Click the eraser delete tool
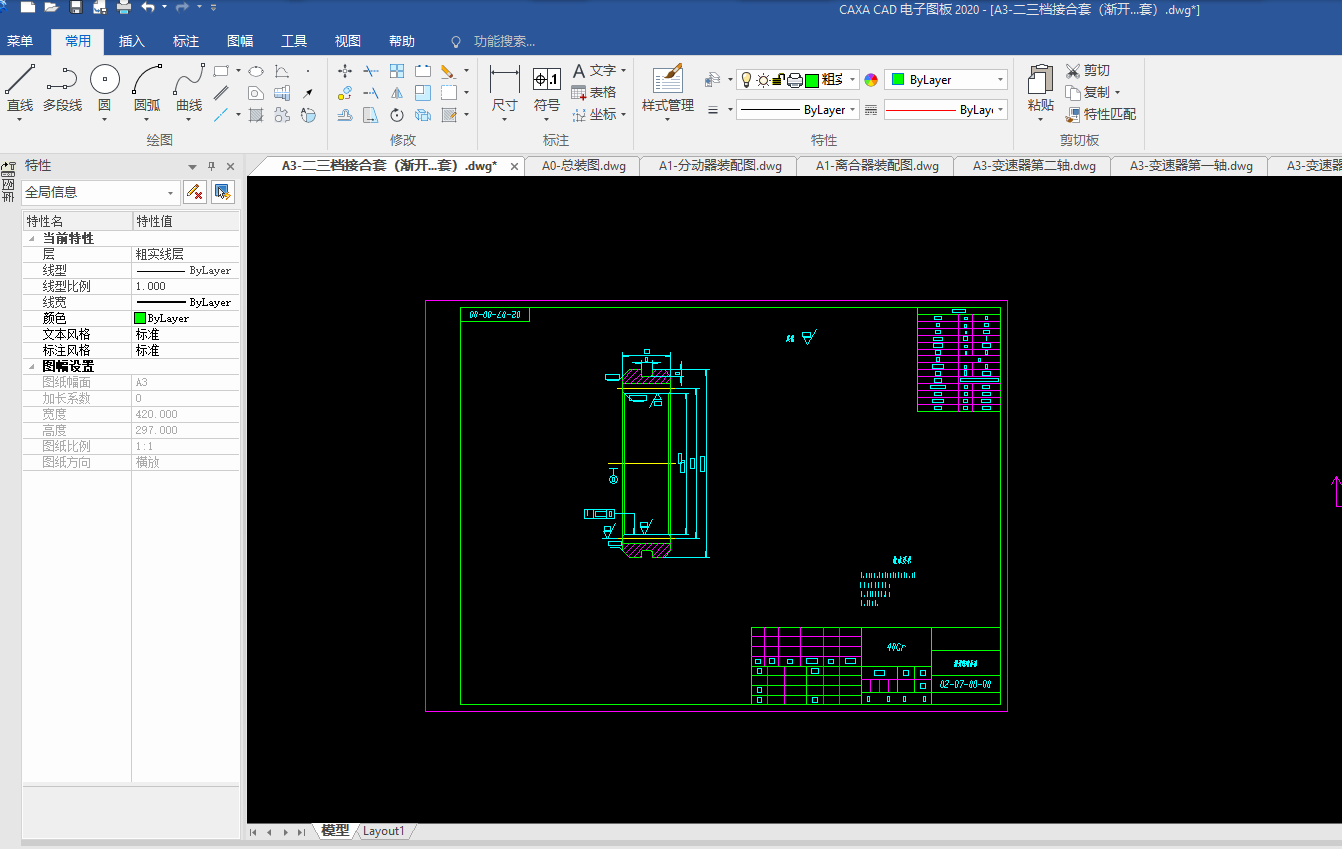 pos(448,71)
